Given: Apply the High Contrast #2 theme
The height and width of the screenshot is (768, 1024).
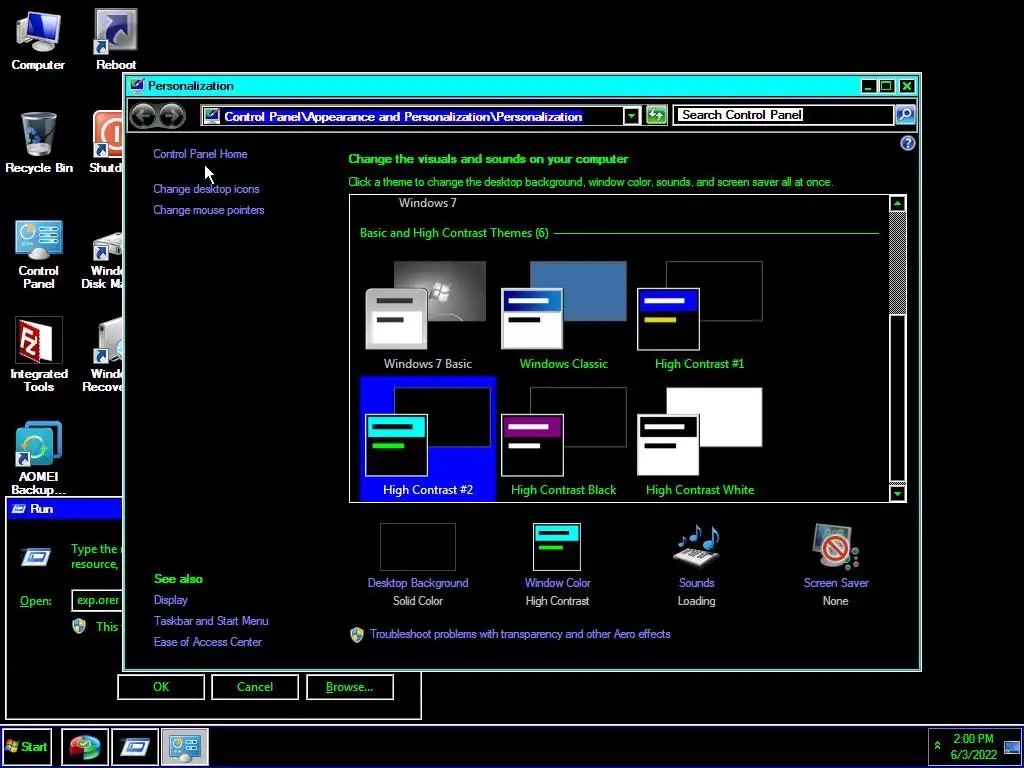Looking at the screenshot, I should [x=427, y=440].
